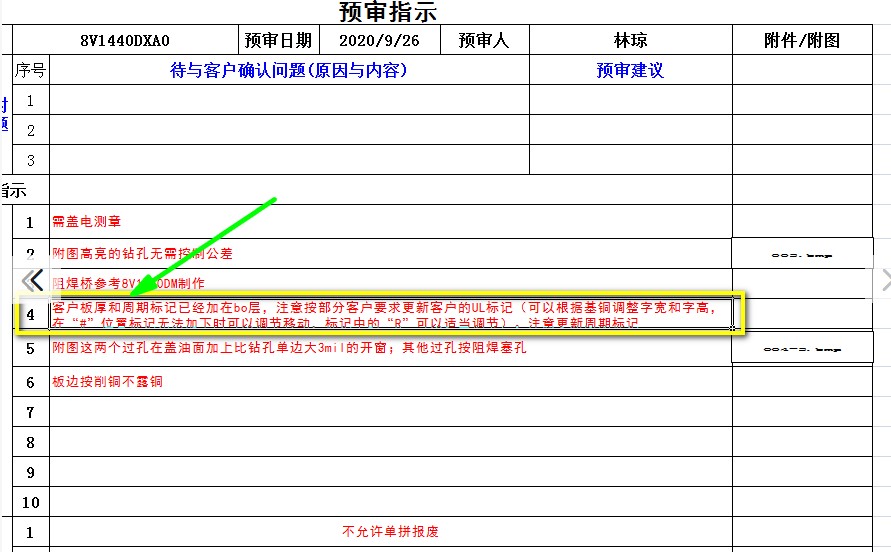
Task: Select the 阻焊桥参考 instruction row
Action: [391, 283]
